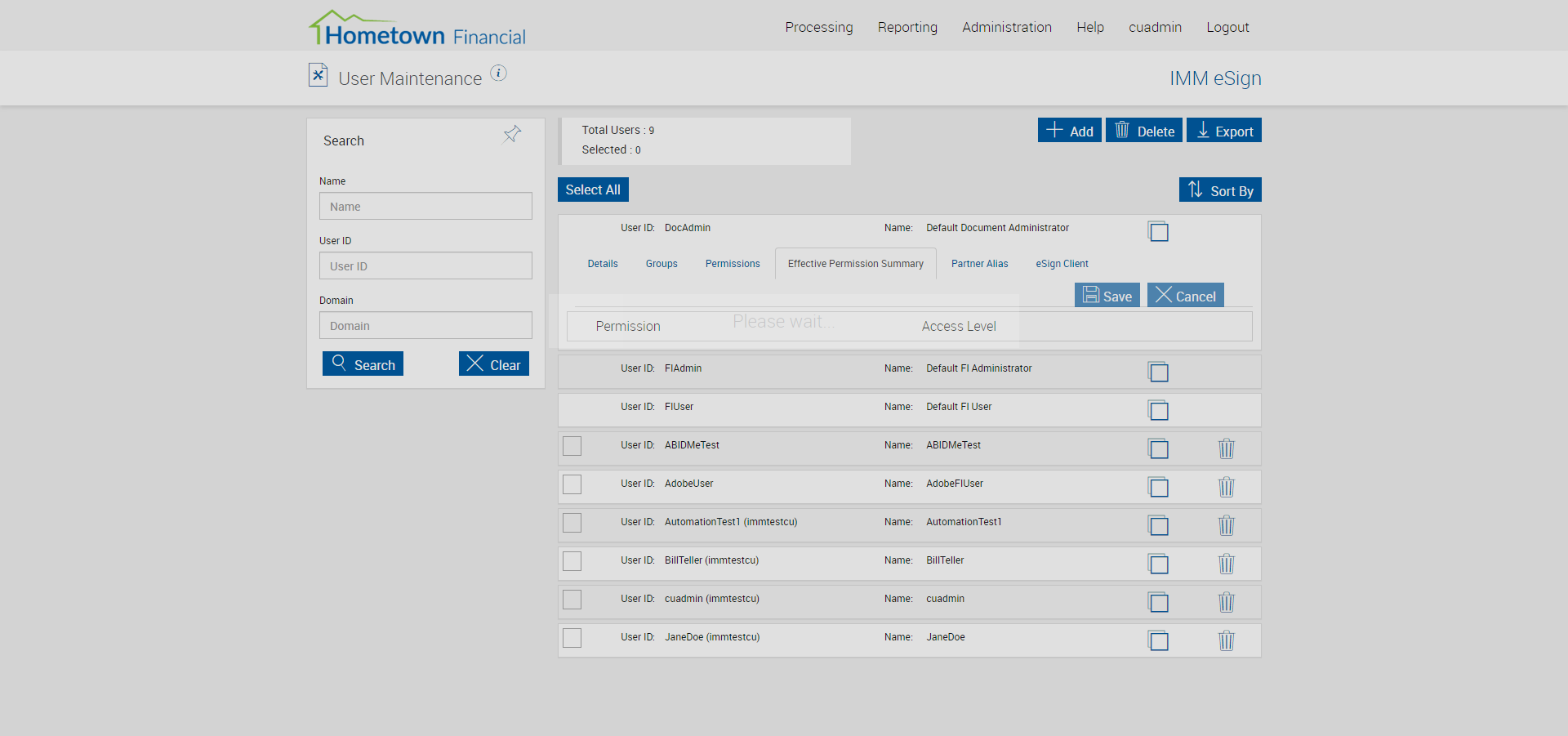Click the User Maintenance page icon
The width and height of the screenshot is (1568, 736).
318,75
